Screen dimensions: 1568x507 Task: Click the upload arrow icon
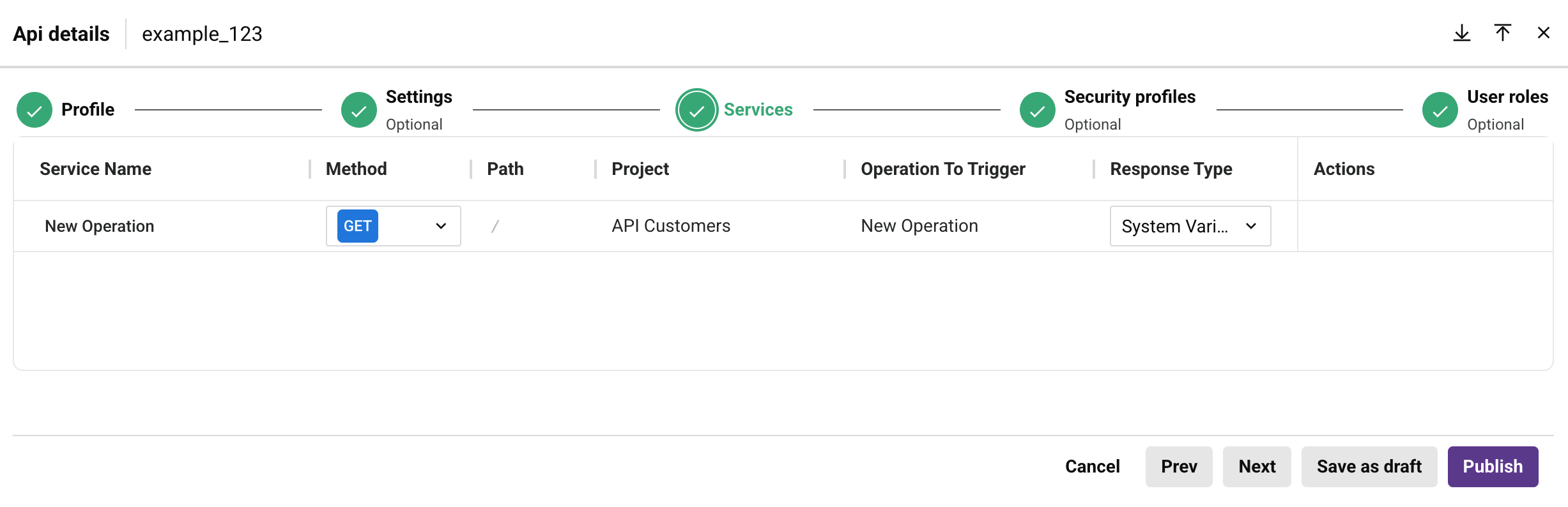point(1502,33)
